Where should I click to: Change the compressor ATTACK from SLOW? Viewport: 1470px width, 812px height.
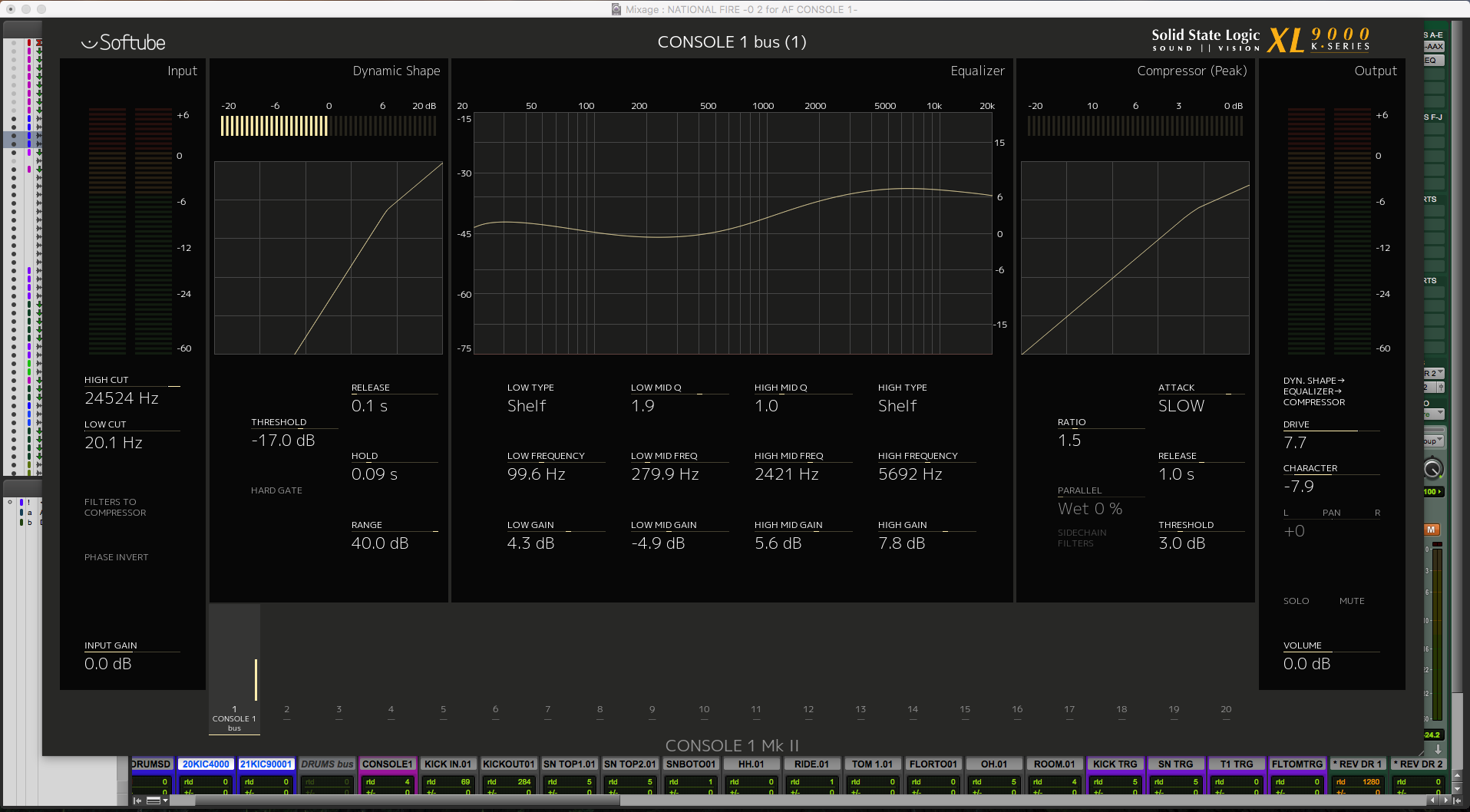tap(1181, 405)
